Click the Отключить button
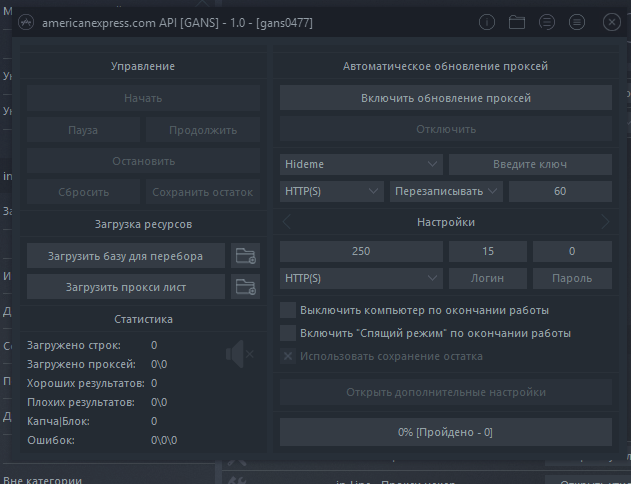 (446, 129)
